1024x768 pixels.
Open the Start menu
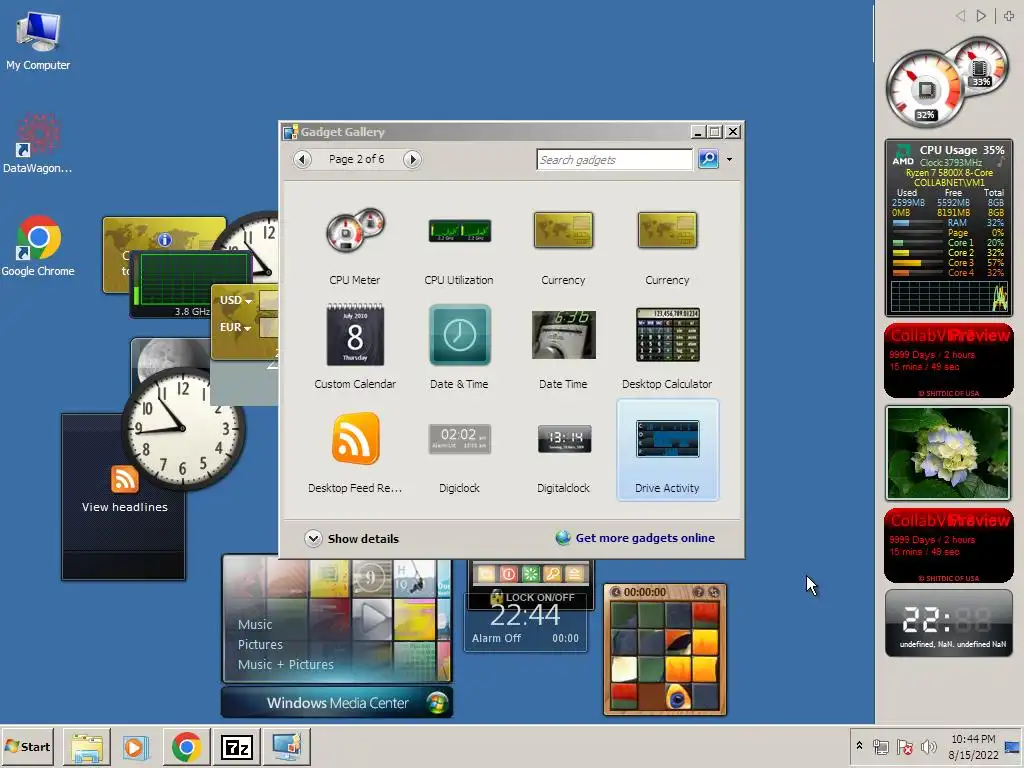point(27,746)
